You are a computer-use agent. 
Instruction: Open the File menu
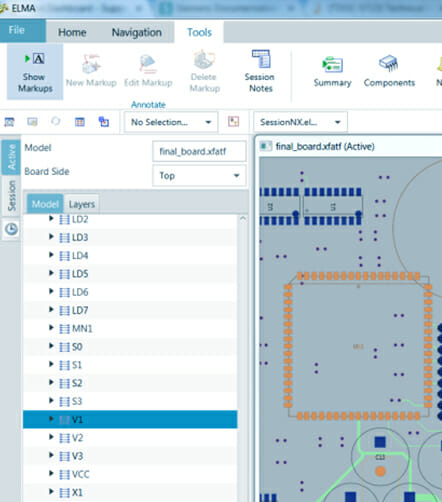click(23, 30)
